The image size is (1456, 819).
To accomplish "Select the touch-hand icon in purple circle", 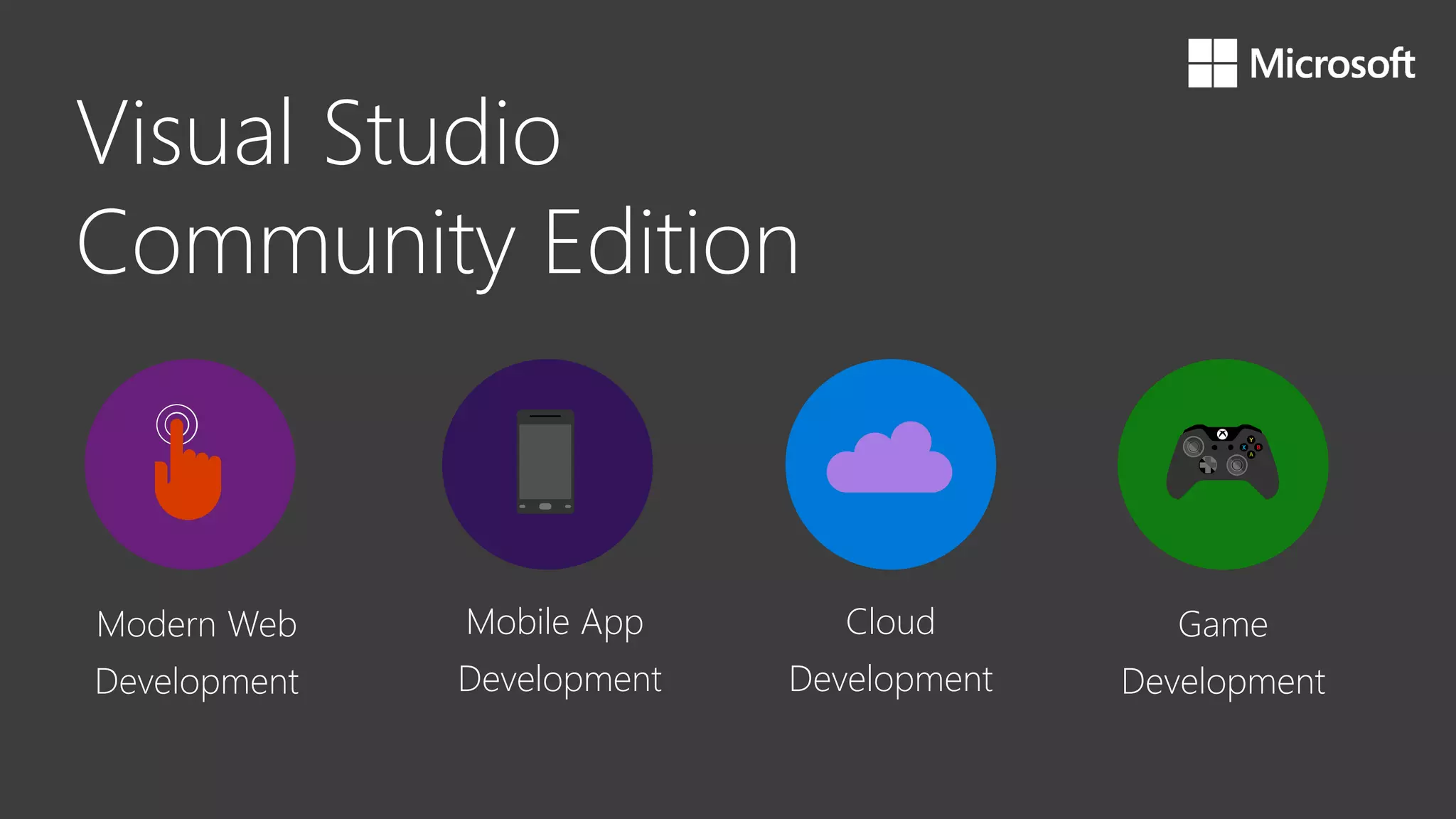I will pos(189,462).
